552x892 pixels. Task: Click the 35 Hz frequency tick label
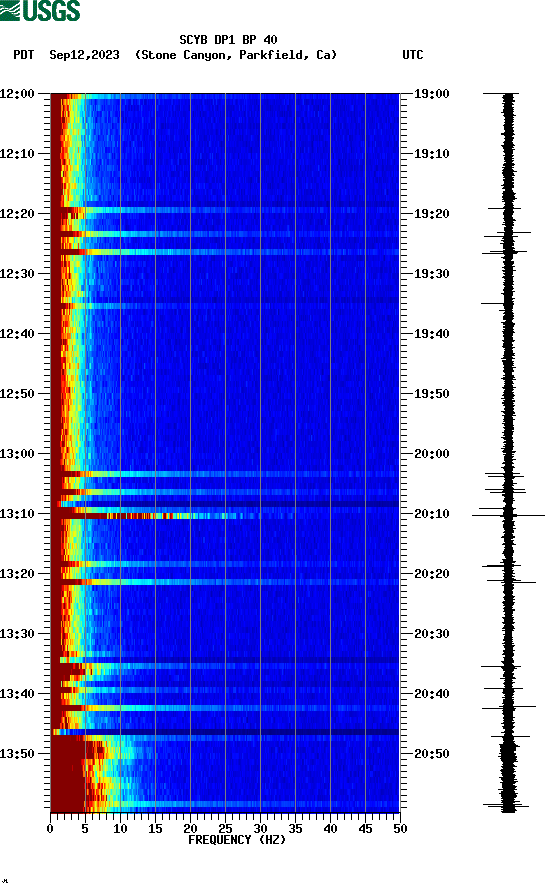point(295,829)
